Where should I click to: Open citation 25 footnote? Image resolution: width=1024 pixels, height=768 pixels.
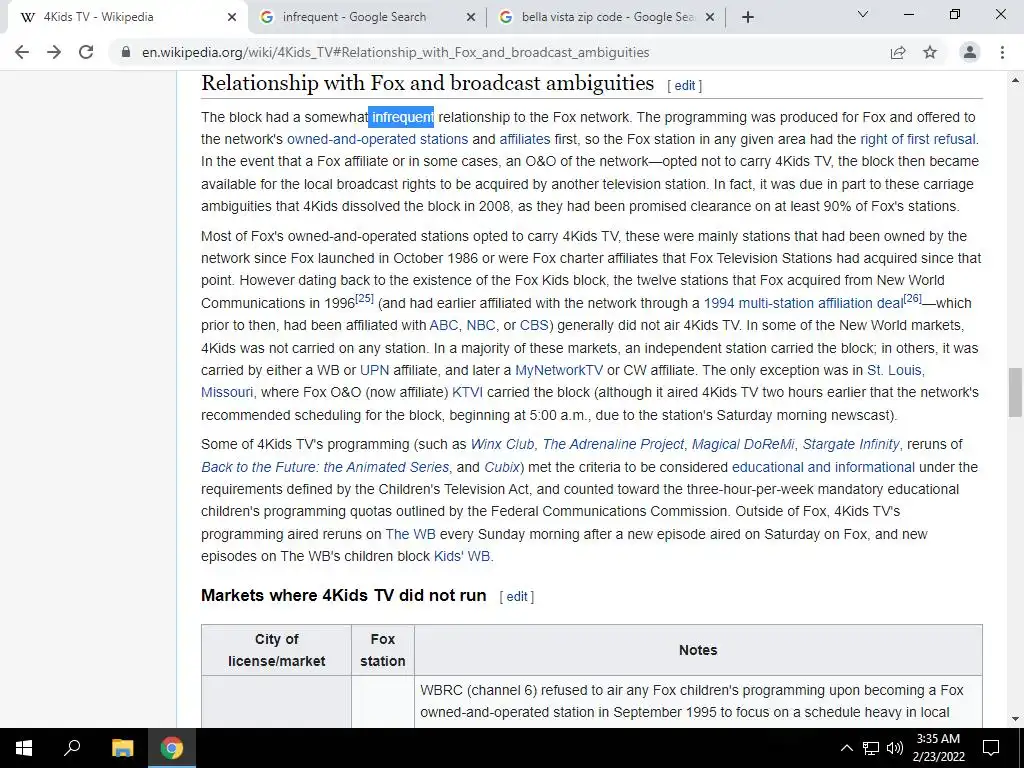click(364, 298)
